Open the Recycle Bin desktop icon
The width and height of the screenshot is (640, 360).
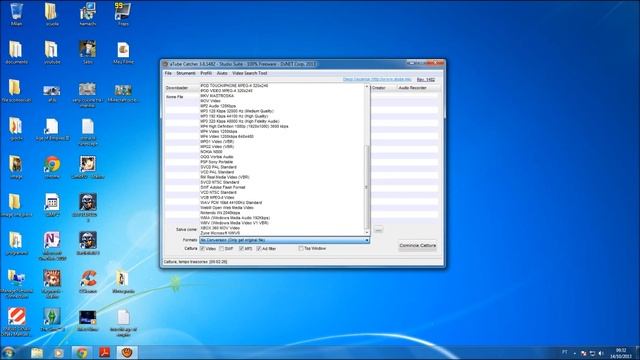(x=16, y=14)
